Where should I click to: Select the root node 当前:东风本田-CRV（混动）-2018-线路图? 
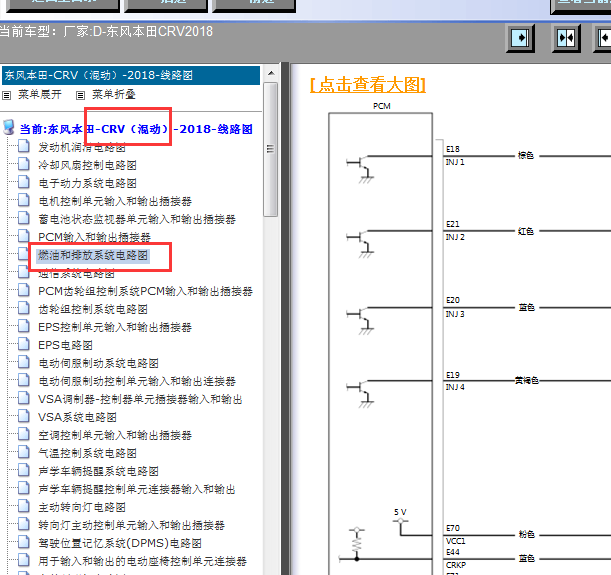(x=136, y=129)
